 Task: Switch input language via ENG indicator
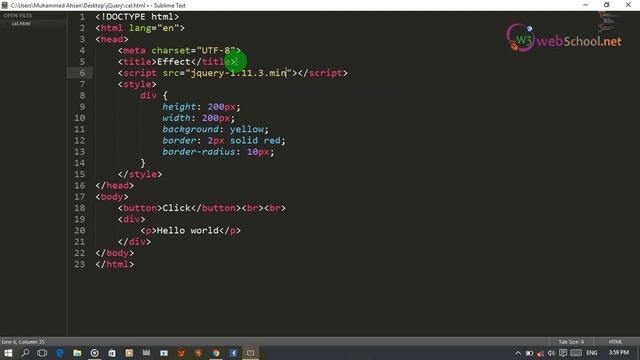(x=592, y=353)
